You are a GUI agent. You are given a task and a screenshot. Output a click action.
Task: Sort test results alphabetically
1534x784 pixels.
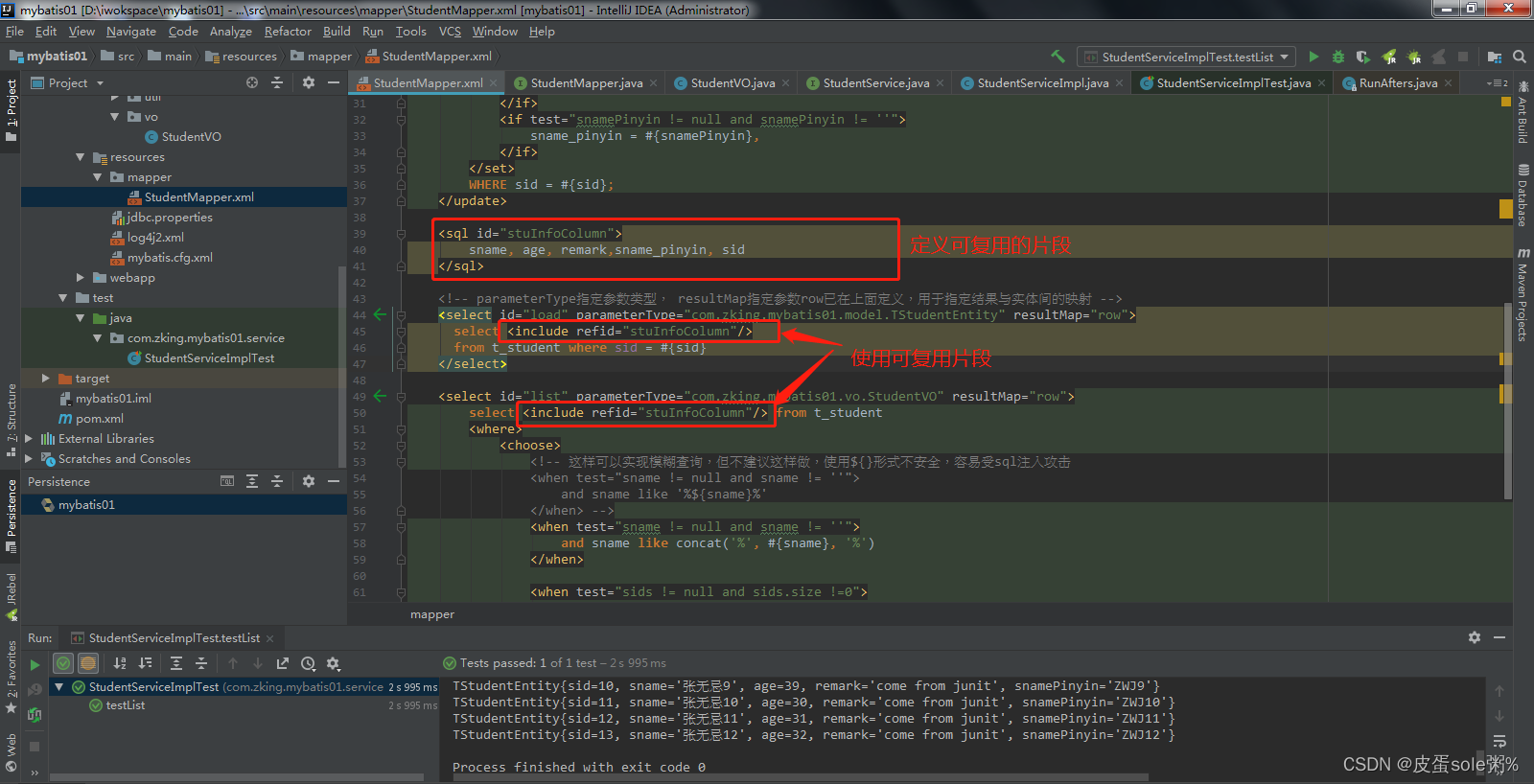tap(120, 663)
